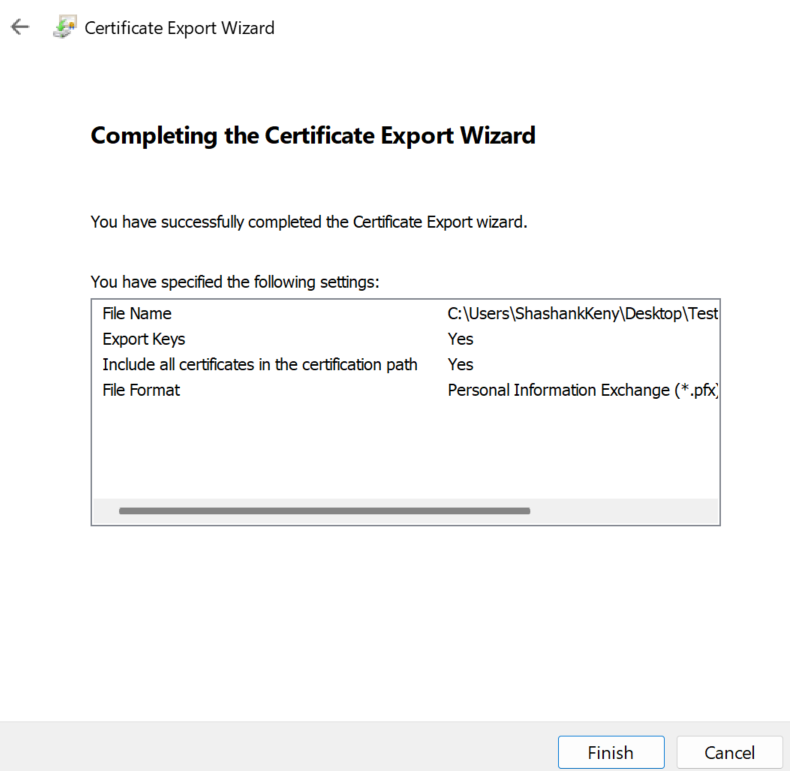790x771 pixels.
Task: Cancel the certificate export wizard
Action: tap(729, 752)
